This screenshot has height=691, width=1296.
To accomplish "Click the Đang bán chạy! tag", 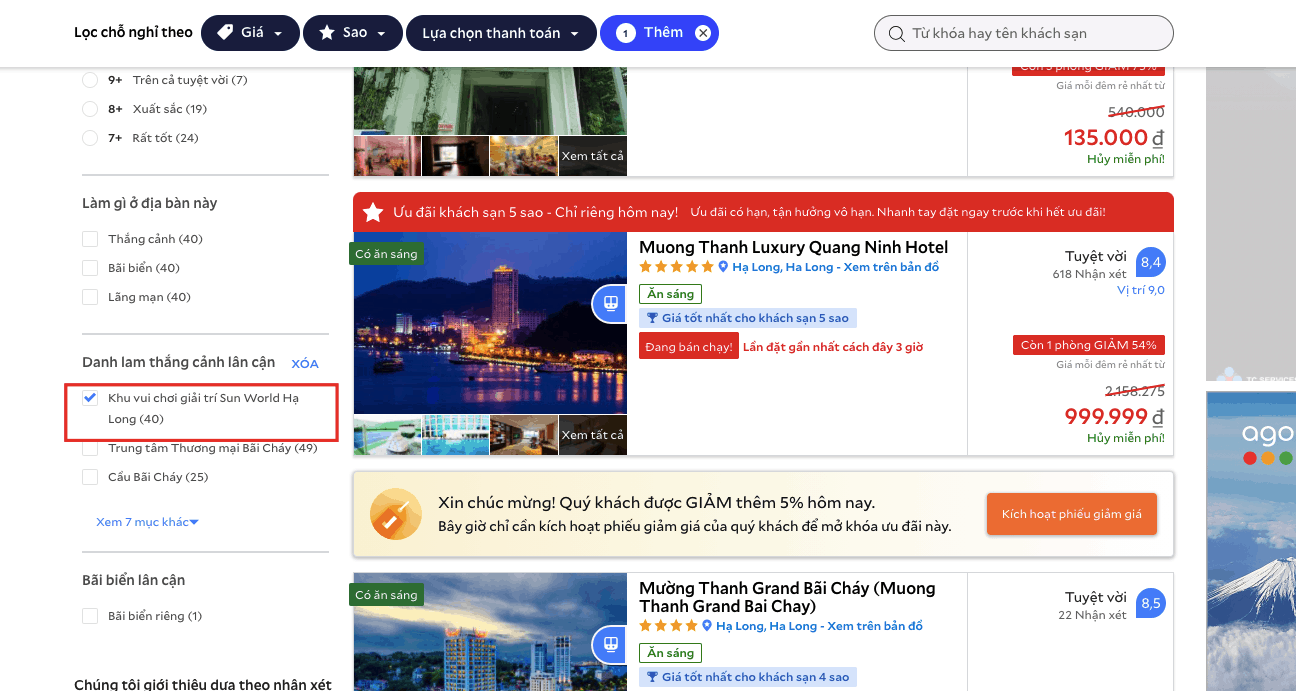I will (688, 347).
